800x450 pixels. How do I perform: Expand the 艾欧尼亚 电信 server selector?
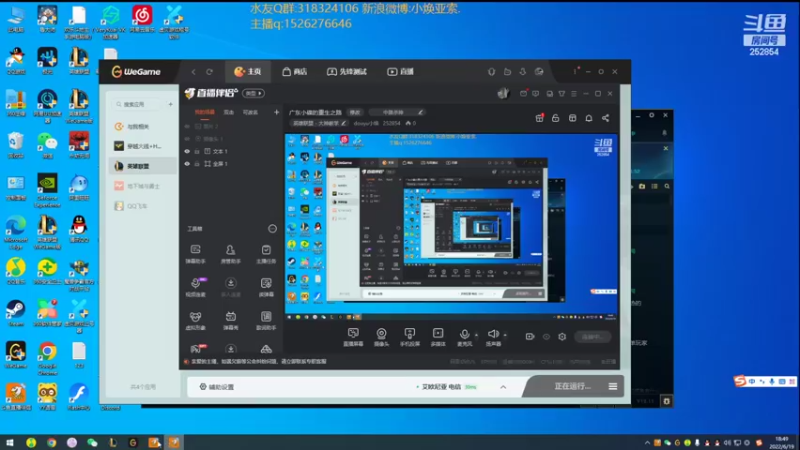(x=503, y=387)
